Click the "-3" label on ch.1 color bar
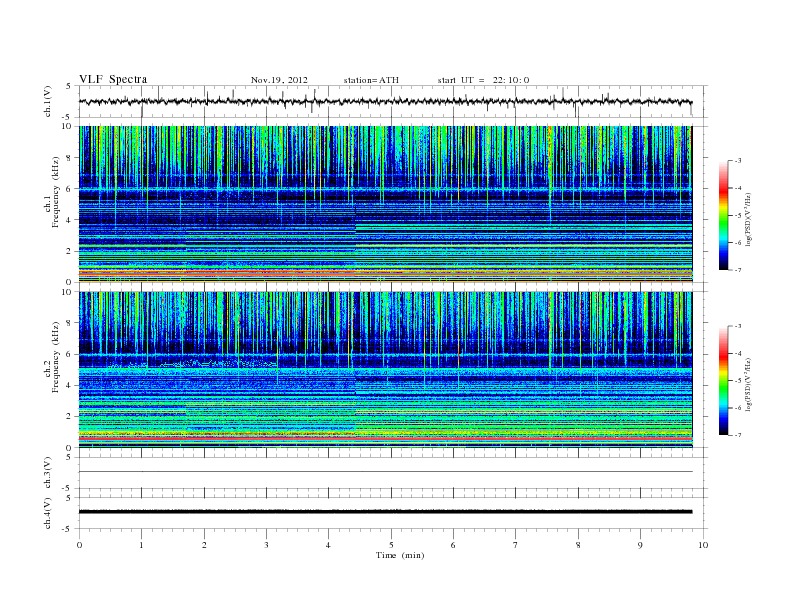The height and width of the screenshot is (612, 792). [738, 161]
